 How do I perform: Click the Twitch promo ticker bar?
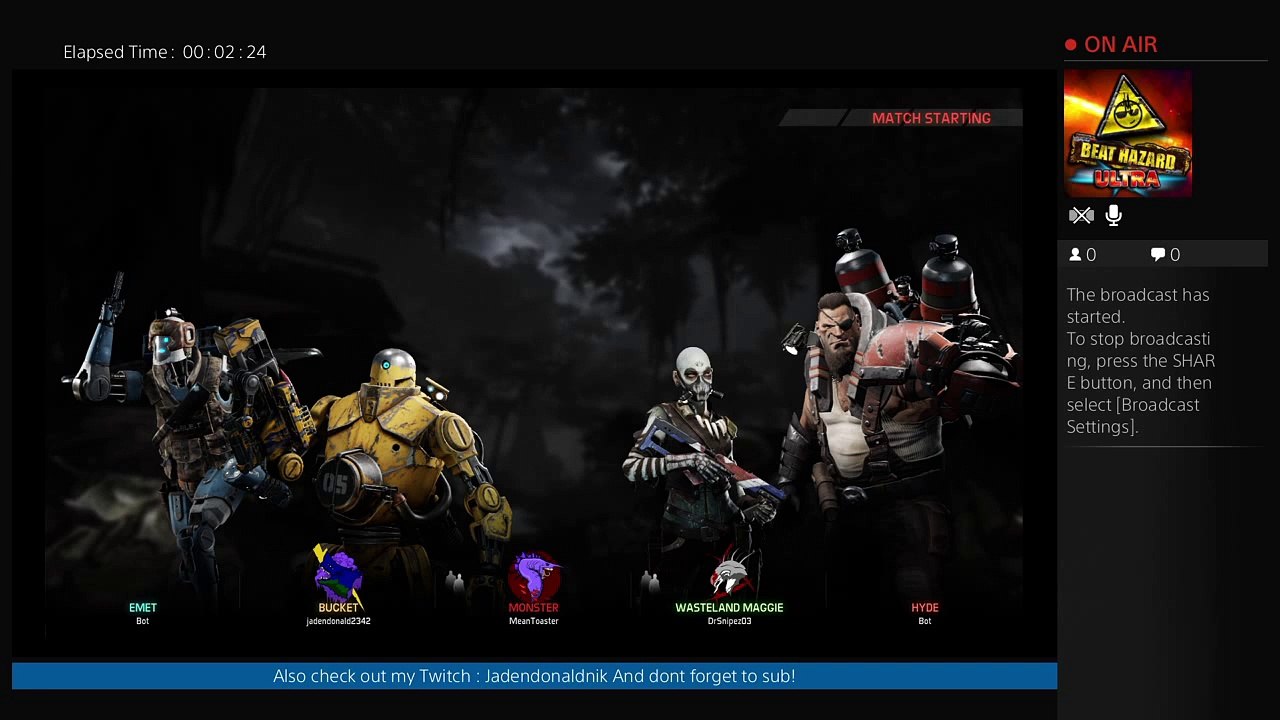(534, 676)
